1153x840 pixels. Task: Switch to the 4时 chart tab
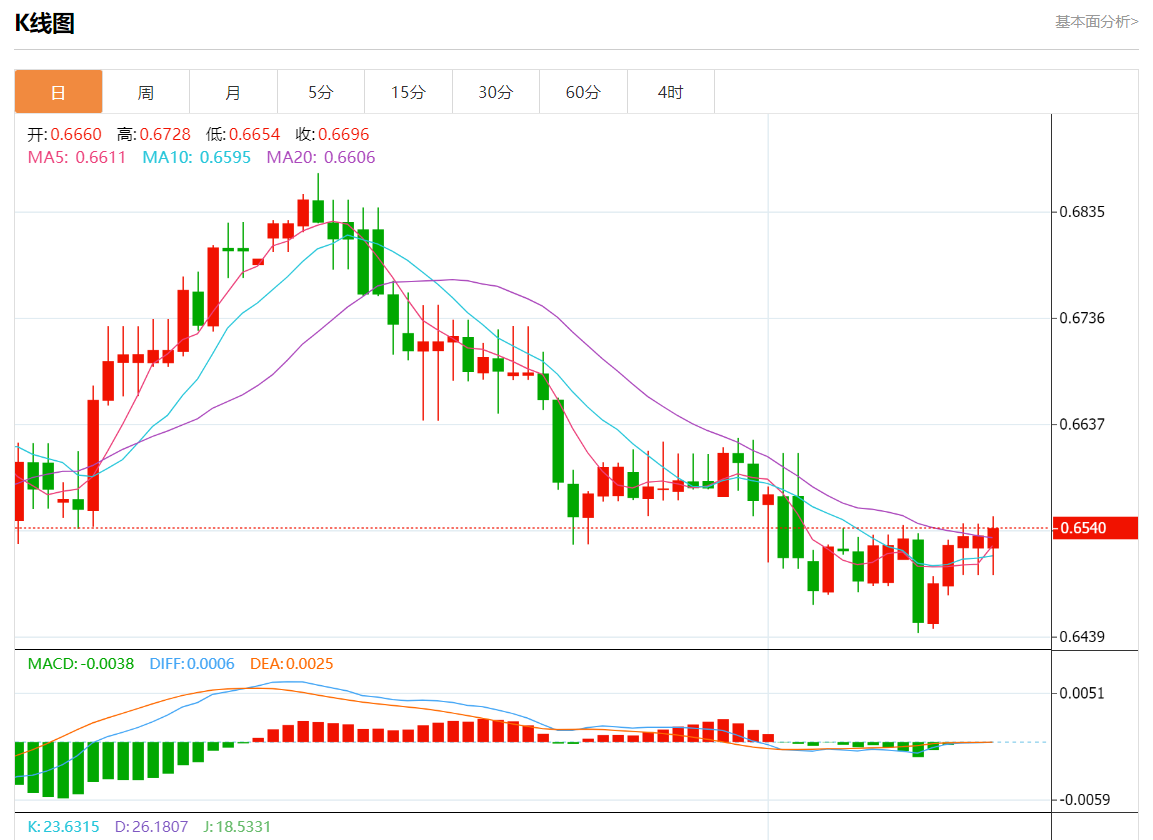click(671, 92)
